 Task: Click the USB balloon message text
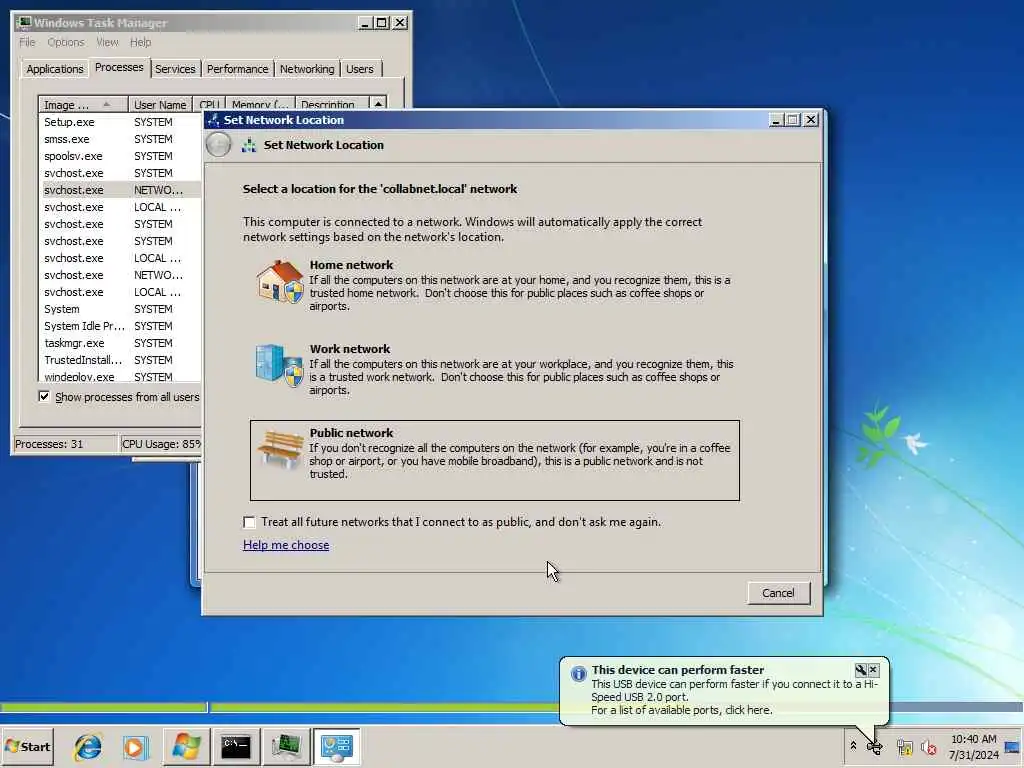tap(735, 697)
